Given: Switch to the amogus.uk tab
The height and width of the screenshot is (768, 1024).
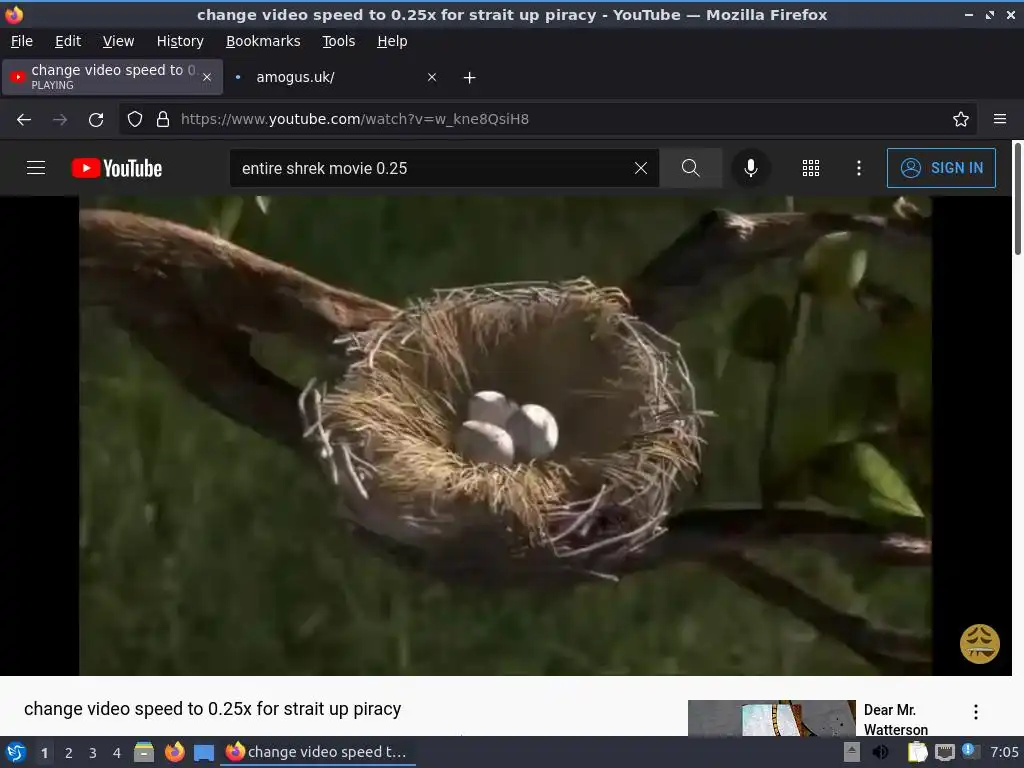Looking at the screenshot, I should [x=333, y=77].
